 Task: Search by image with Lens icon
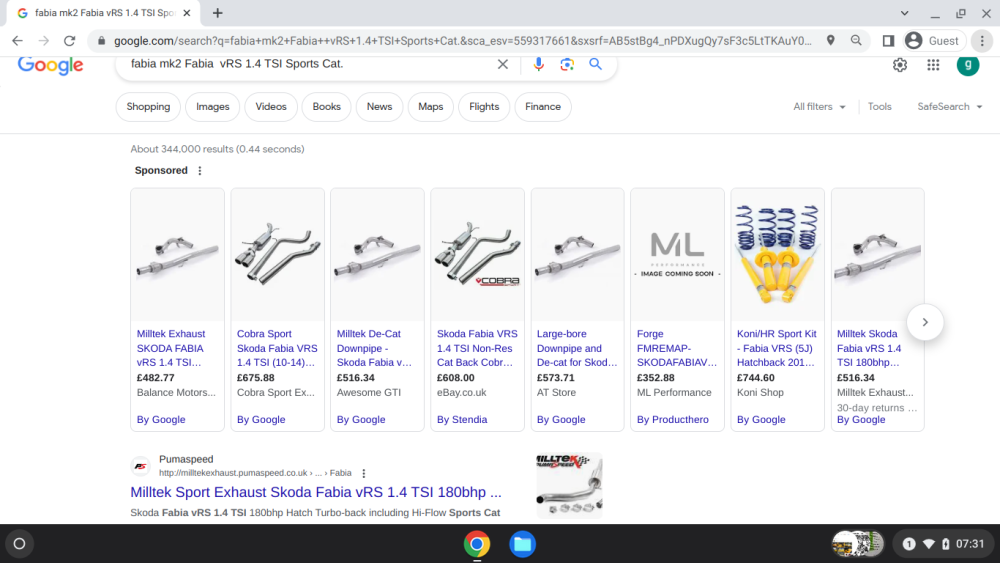point(567,64)
